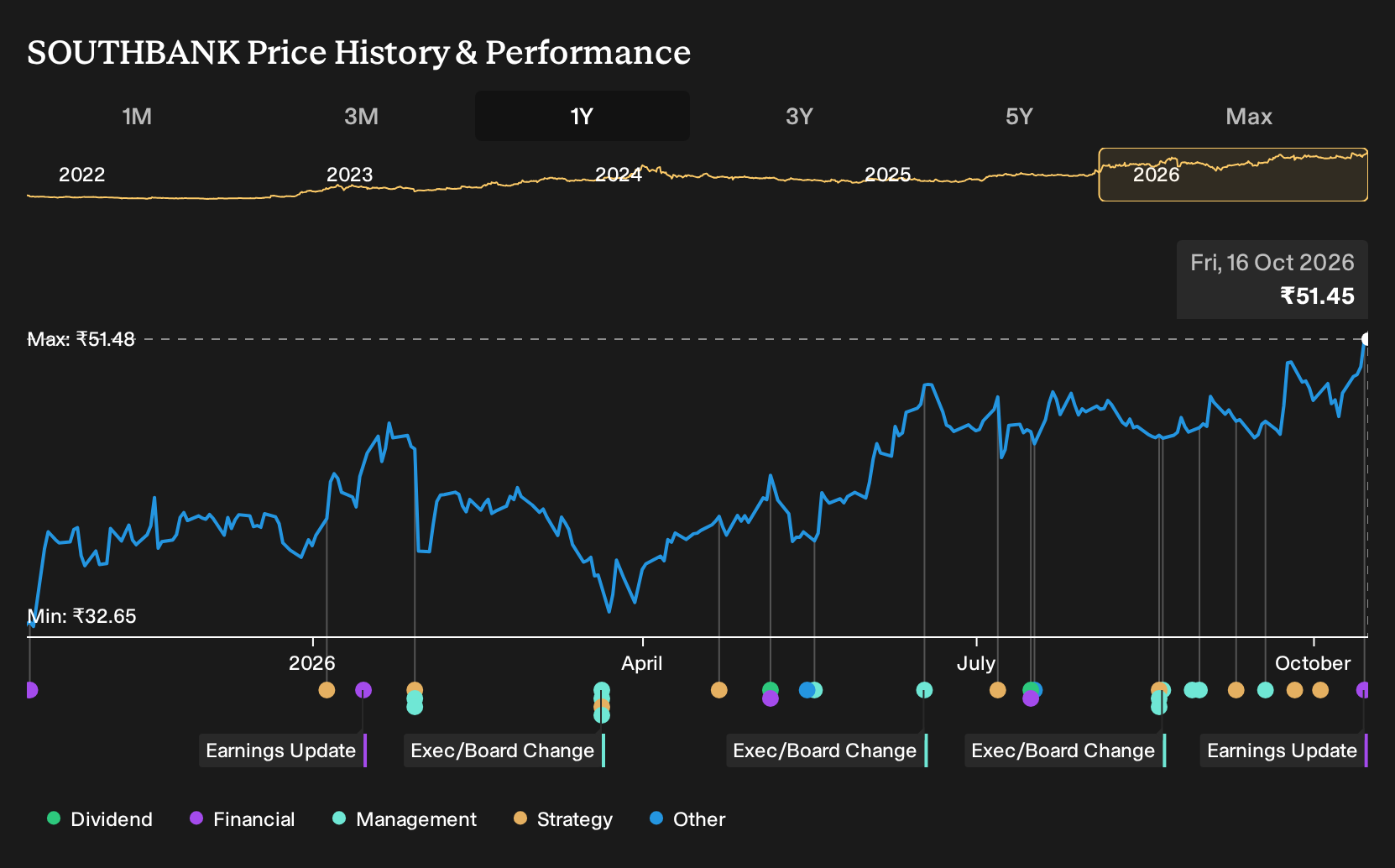
Task: Switch to the 5Y range tab
Action: click(x=1019, y=116)
